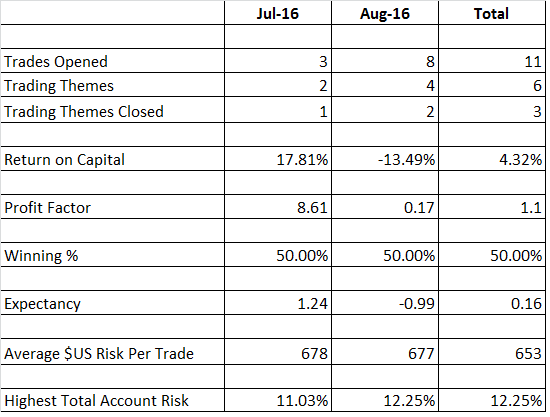Click the 11 total trades opened cell

pyautogui.click(x=492, y=61)
